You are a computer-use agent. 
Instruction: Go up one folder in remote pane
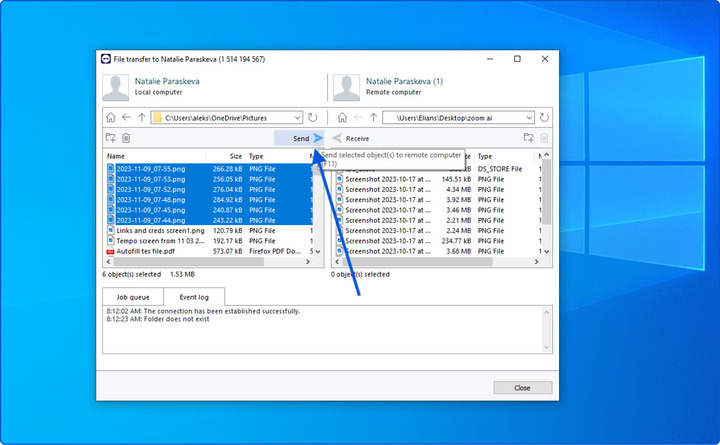click(373, 118)
